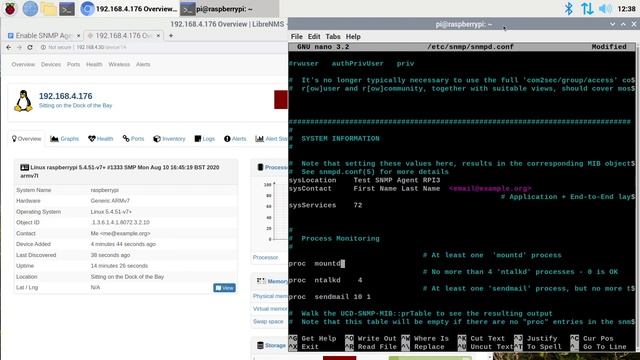Open the terminal Edit menu

click(313, 37)
